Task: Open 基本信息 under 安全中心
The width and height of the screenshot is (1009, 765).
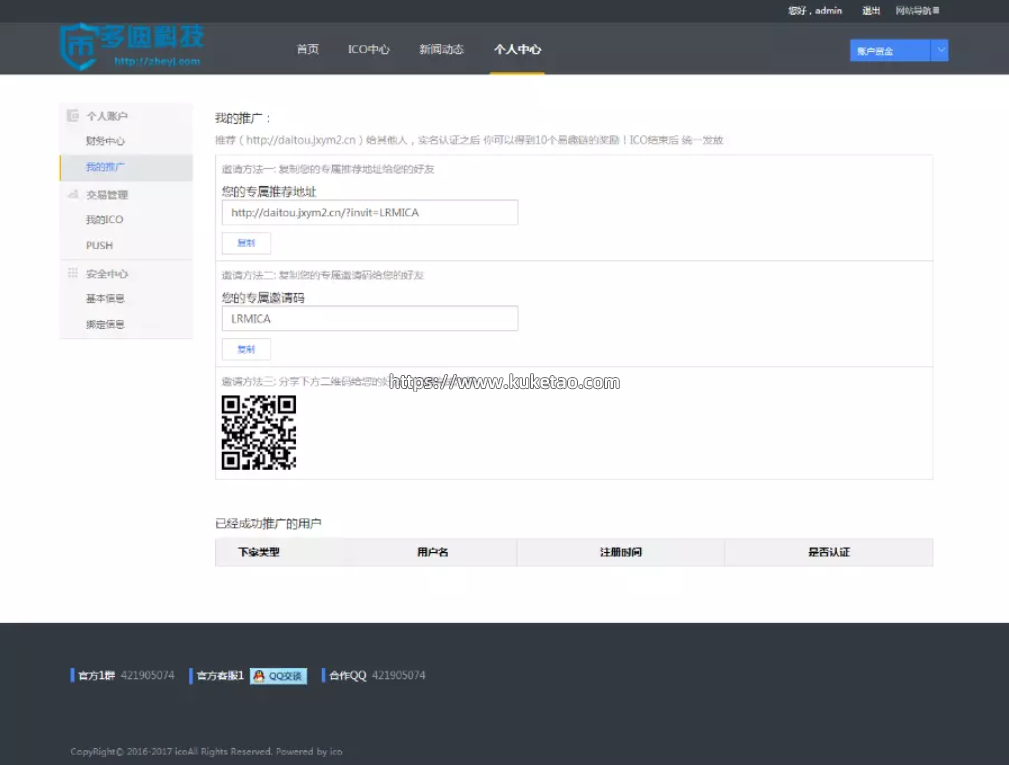Action: pos(105,299)
